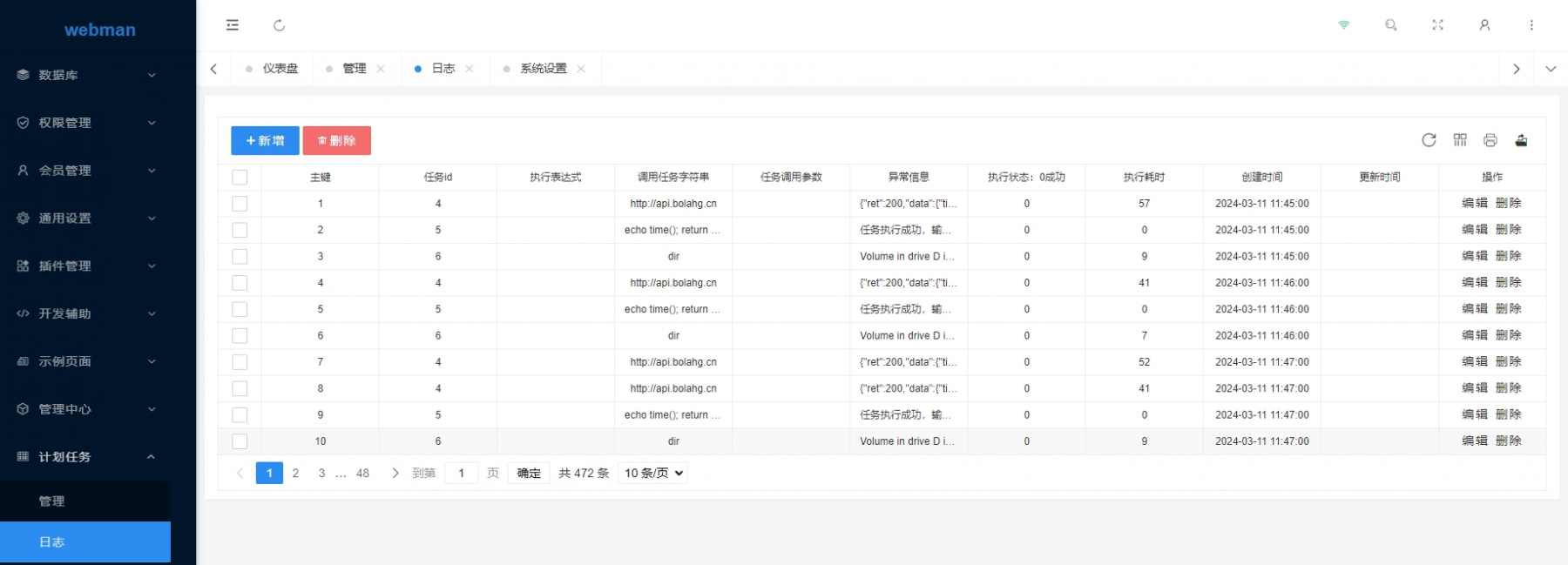Click the green wifi status icon
The width and height of the screenshot is (1568, 565).
coord(1343,25)
